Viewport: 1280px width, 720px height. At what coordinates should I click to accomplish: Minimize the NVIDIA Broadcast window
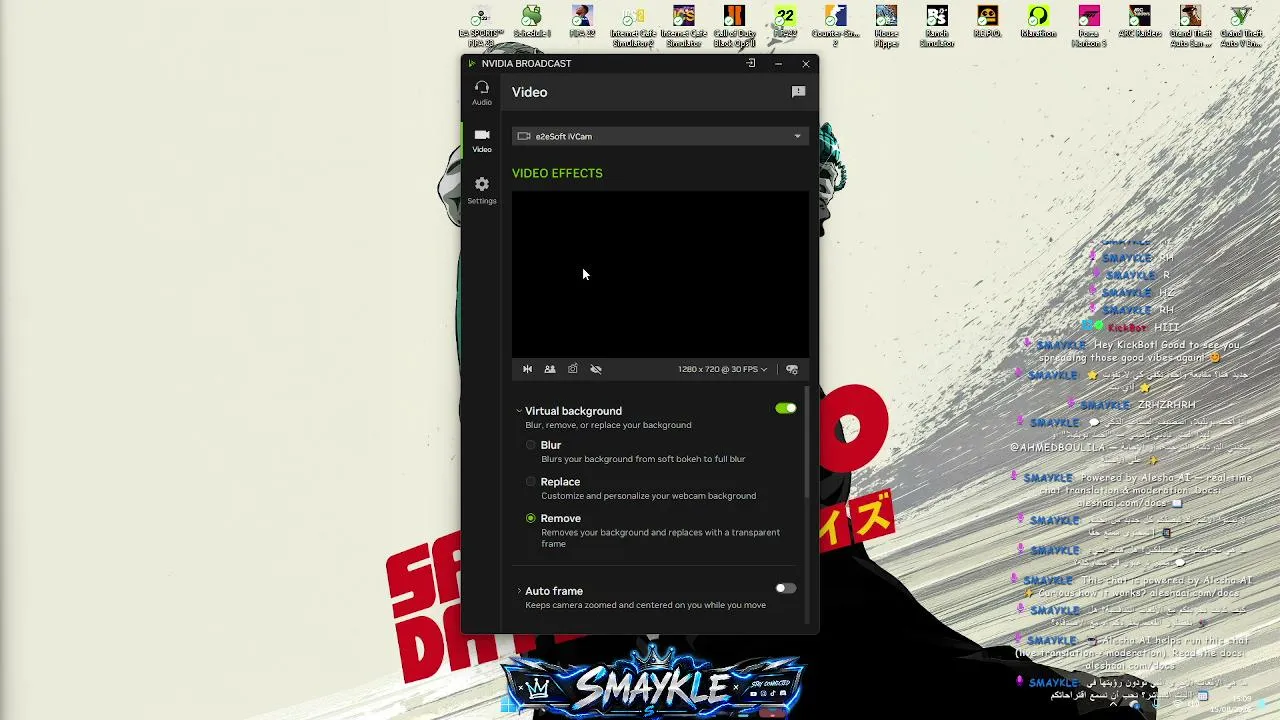pyautogui.click(x=778, y=63)
